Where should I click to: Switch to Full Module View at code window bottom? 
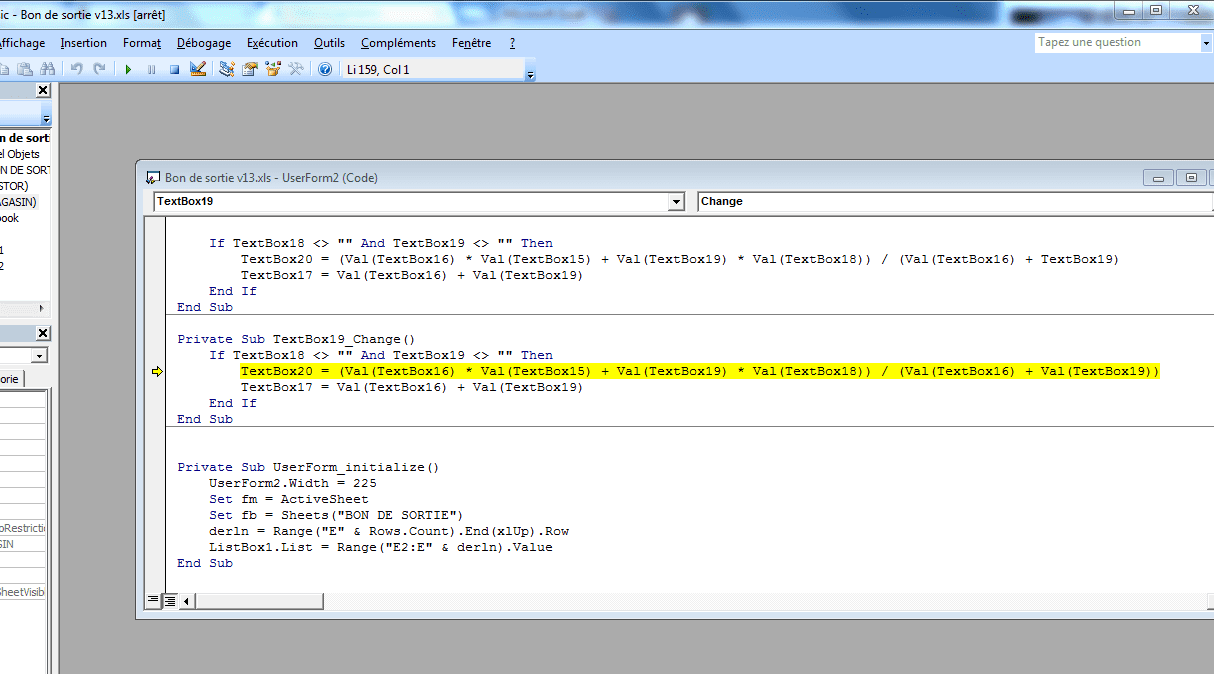coord(170,600)
